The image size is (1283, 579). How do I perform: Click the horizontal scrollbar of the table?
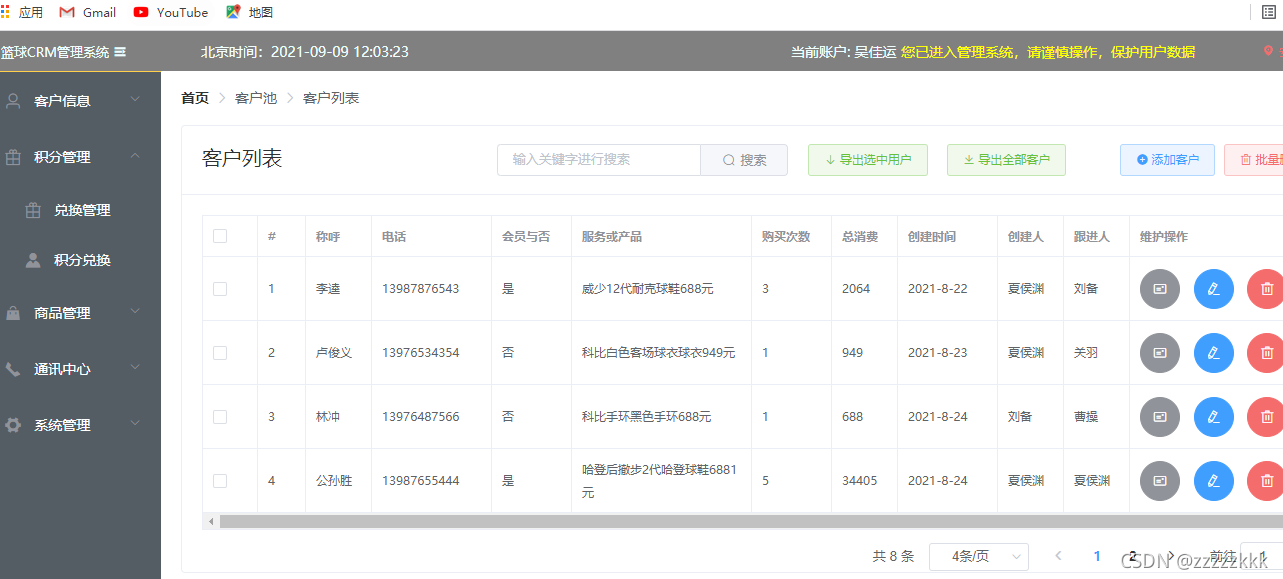coord(751,521)
